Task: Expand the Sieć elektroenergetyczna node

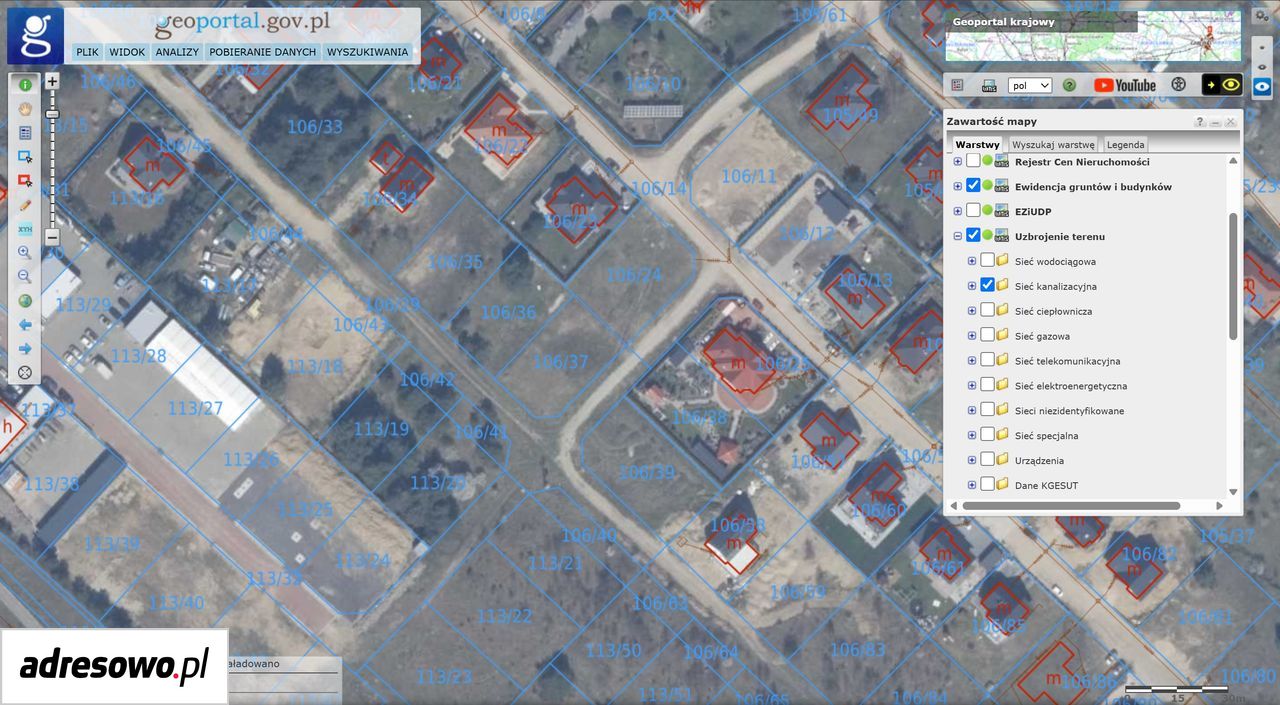Action: click(972, 386)
